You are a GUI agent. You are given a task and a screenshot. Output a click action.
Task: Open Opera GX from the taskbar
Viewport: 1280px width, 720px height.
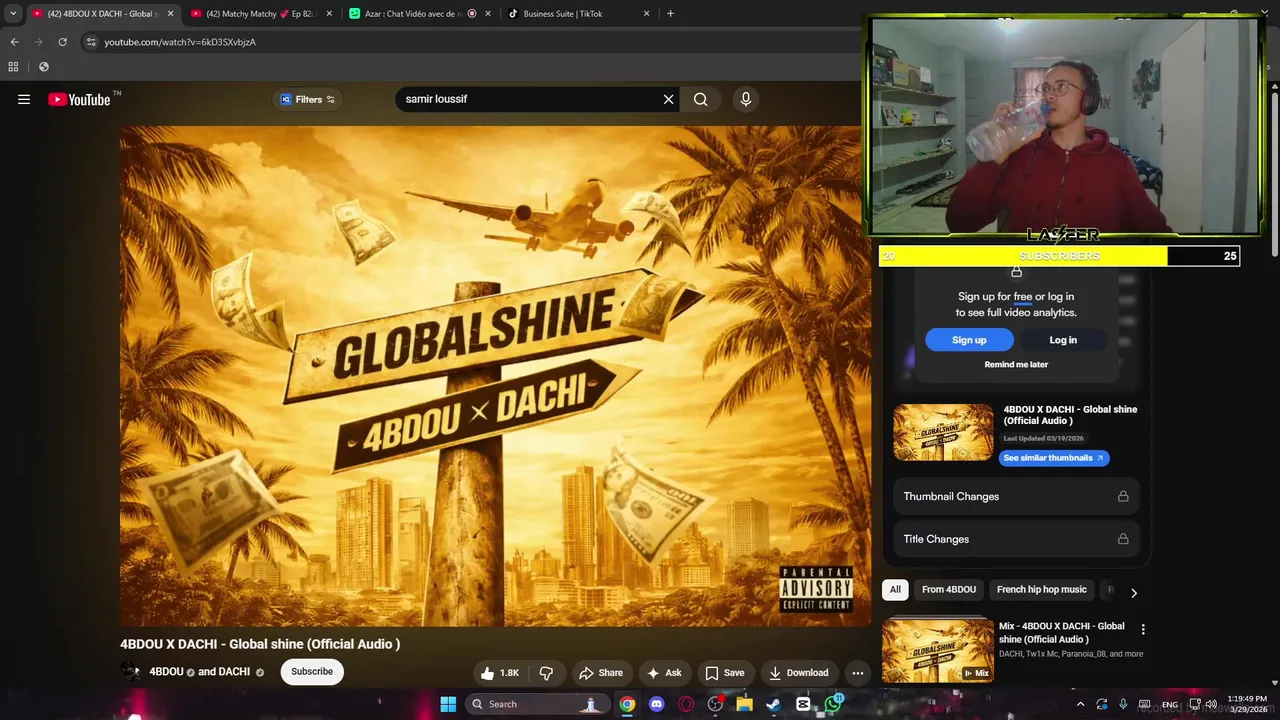click(x=686, y=704)
